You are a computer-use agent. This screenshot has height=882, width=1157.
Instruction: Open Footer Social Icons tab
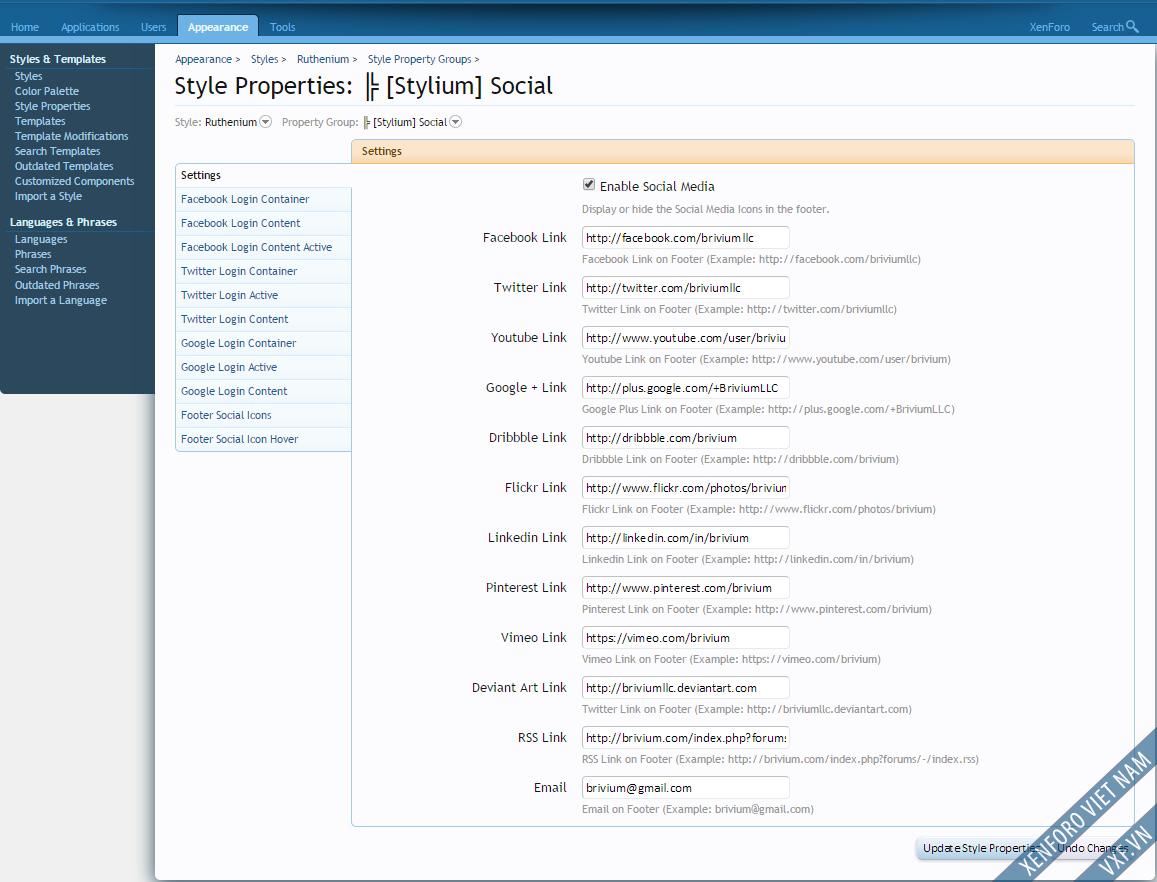pyautogui.click(x=263, y=415)
